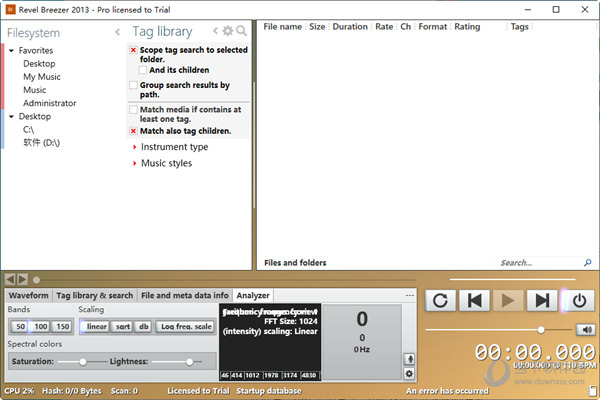Viewport: 600px width, 400px height.
Task: Skip to next track
Action: coord(542,300)
